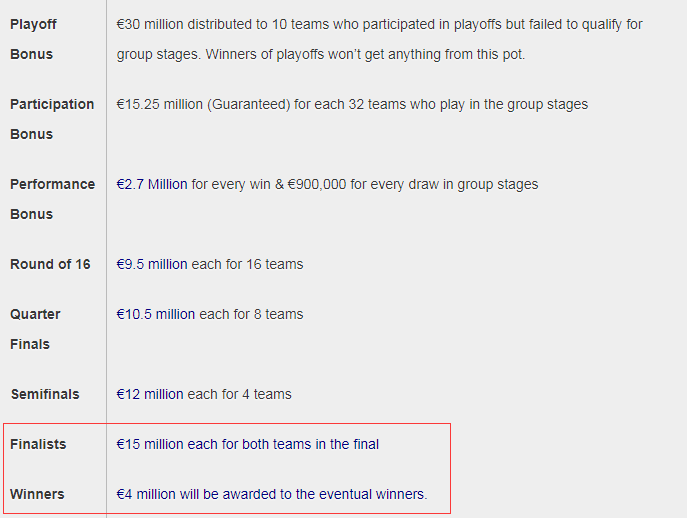Click "each for 16 teams" text

pyautogui.click(x=247, y=264)
